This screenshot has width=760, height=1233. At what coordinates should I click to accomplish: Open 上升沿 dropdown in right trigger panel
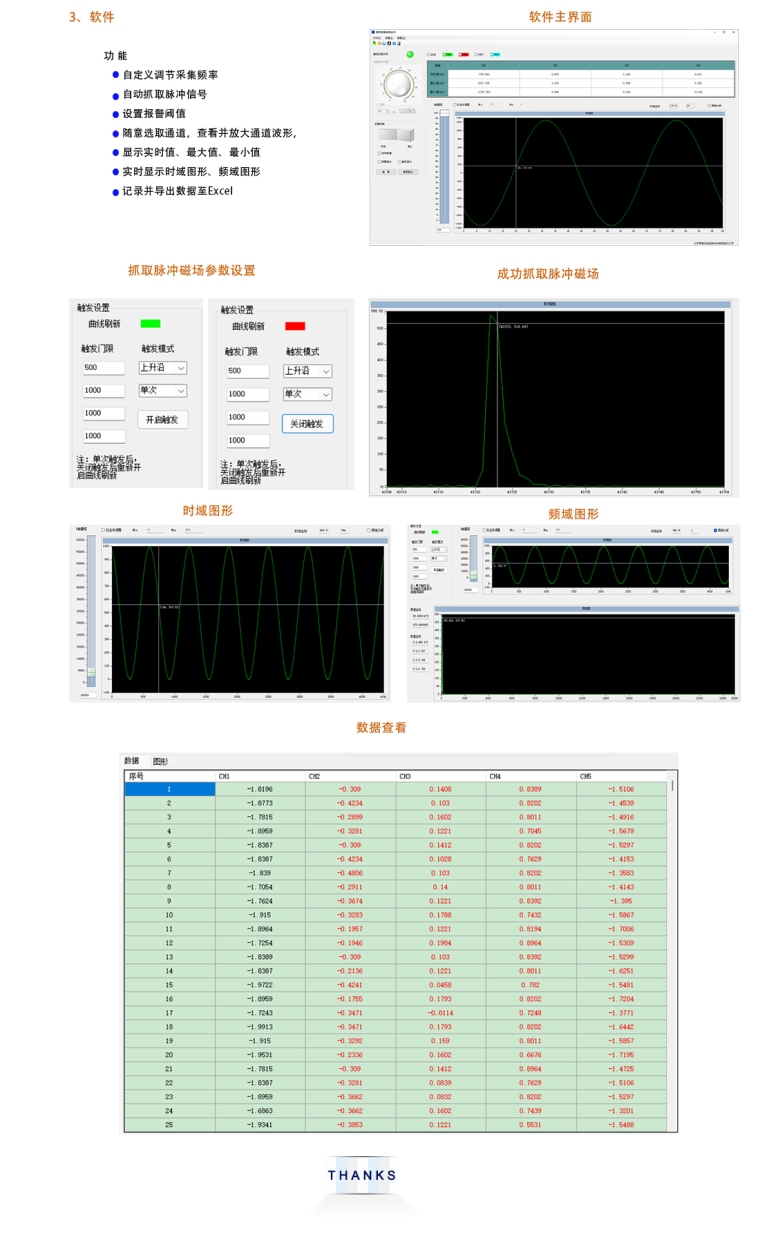pyautogui.click(x=307, y=370)
